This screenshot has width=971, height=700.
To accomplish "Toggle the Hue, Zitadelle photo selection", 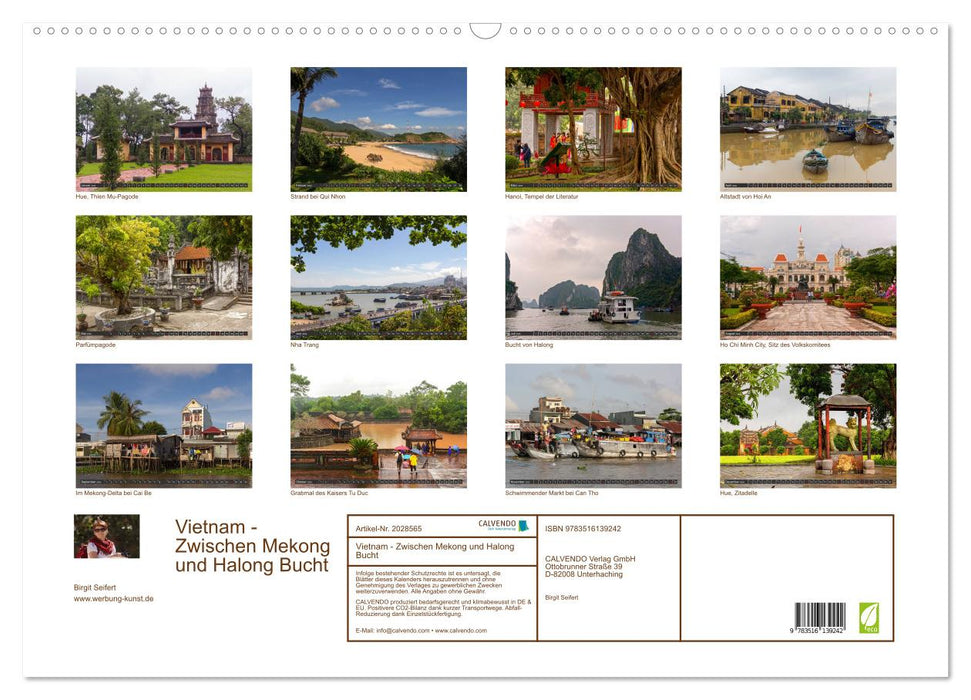I will (x=808, y=426).
